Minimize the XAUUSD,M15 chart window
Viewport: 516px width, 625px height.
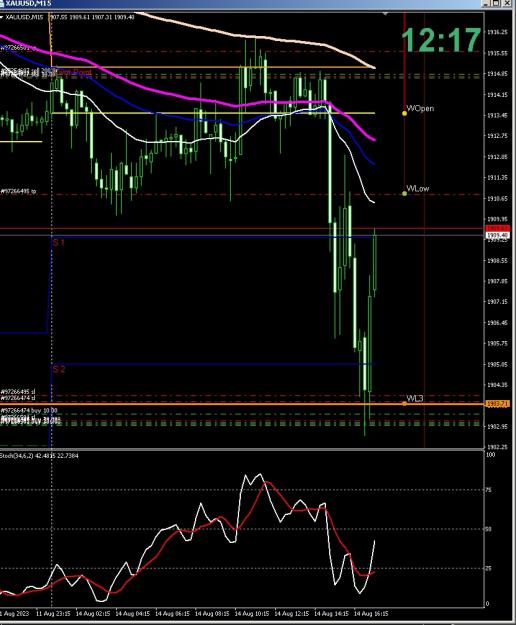point(487,3)
